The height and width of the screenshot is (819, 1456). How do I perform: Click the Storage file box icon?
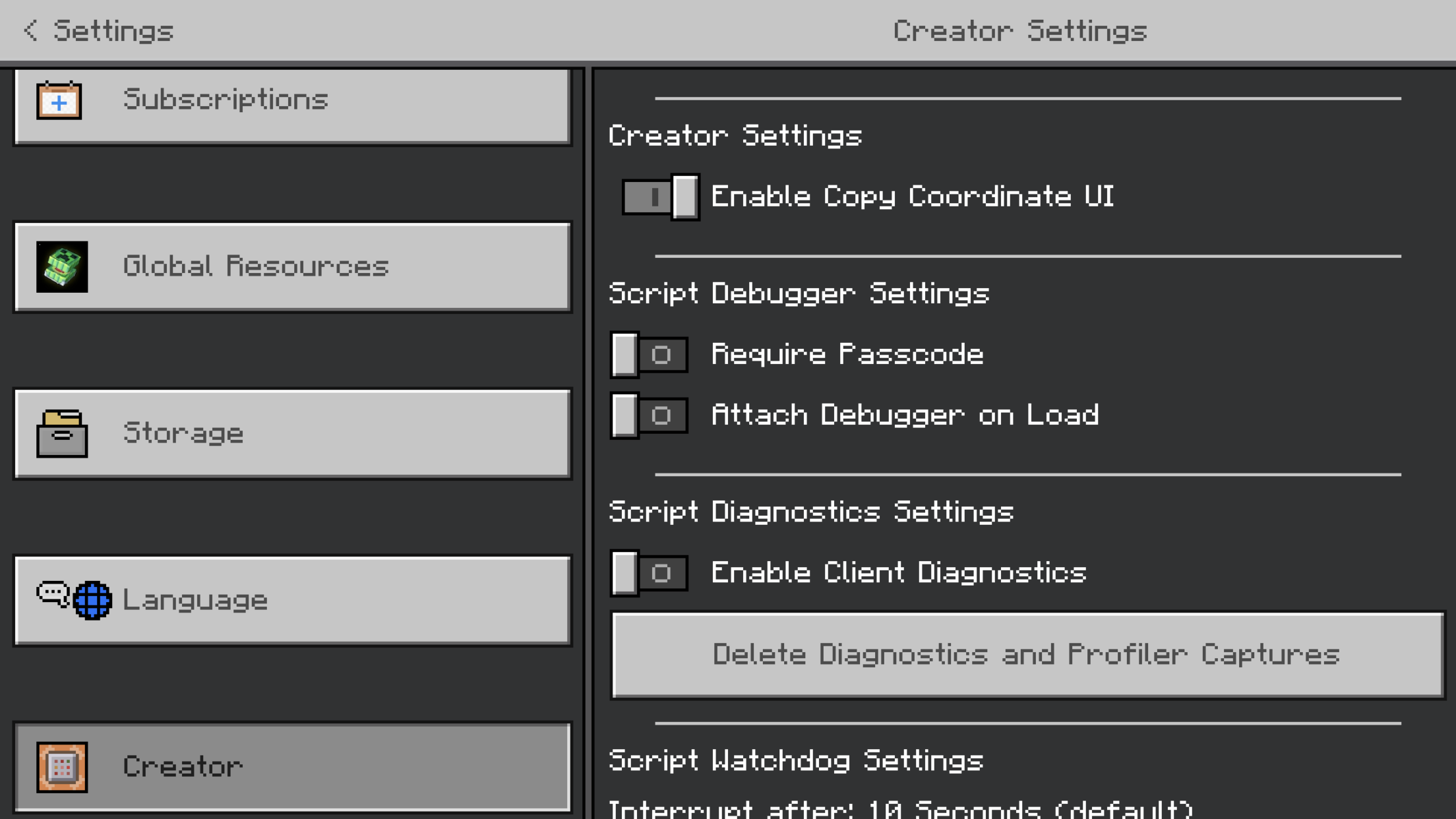62,434
